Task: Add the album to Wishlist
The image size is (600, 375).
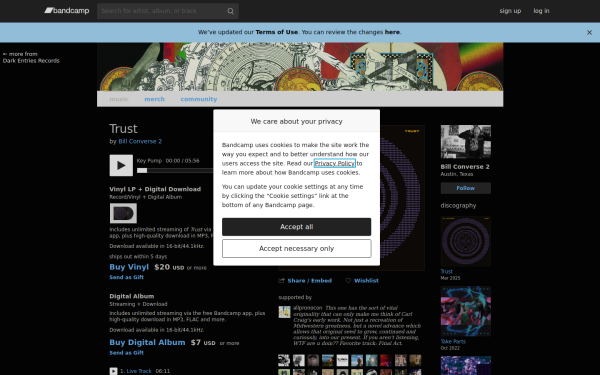Action: coord(366,280)
